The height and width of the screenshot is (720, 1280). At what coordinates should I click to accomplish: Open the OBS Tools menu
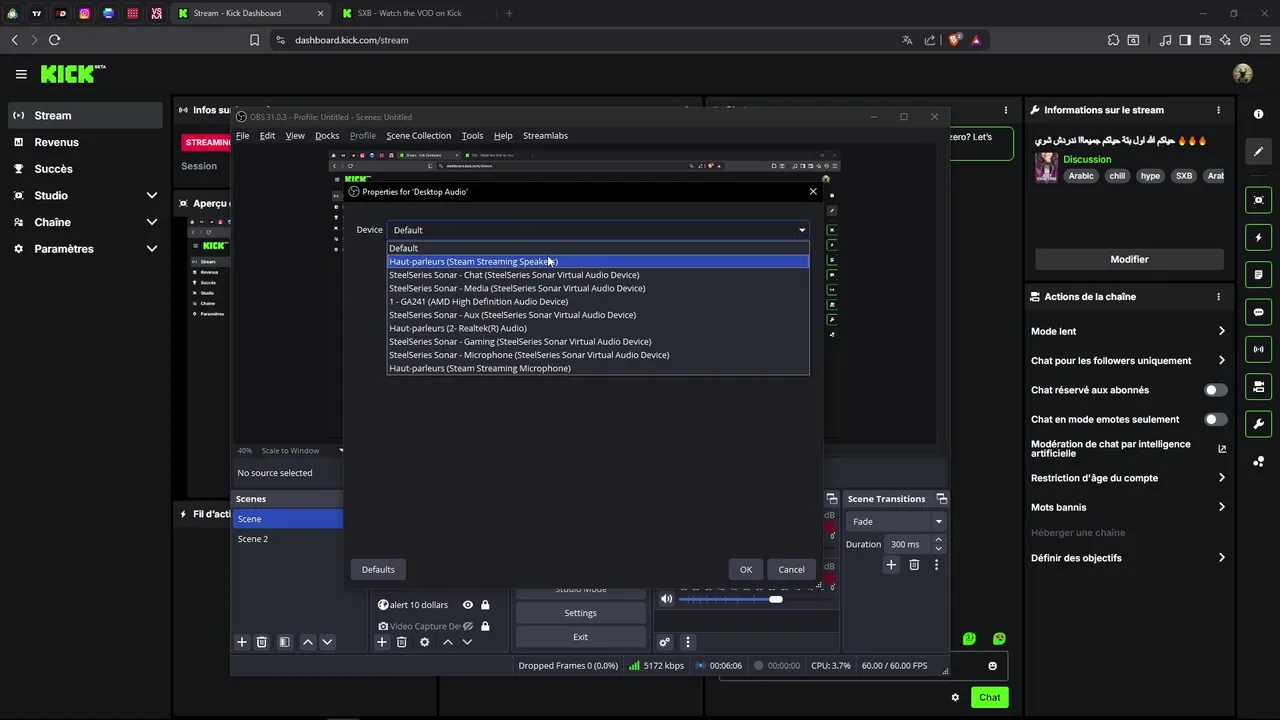click(x=472, y=136)
